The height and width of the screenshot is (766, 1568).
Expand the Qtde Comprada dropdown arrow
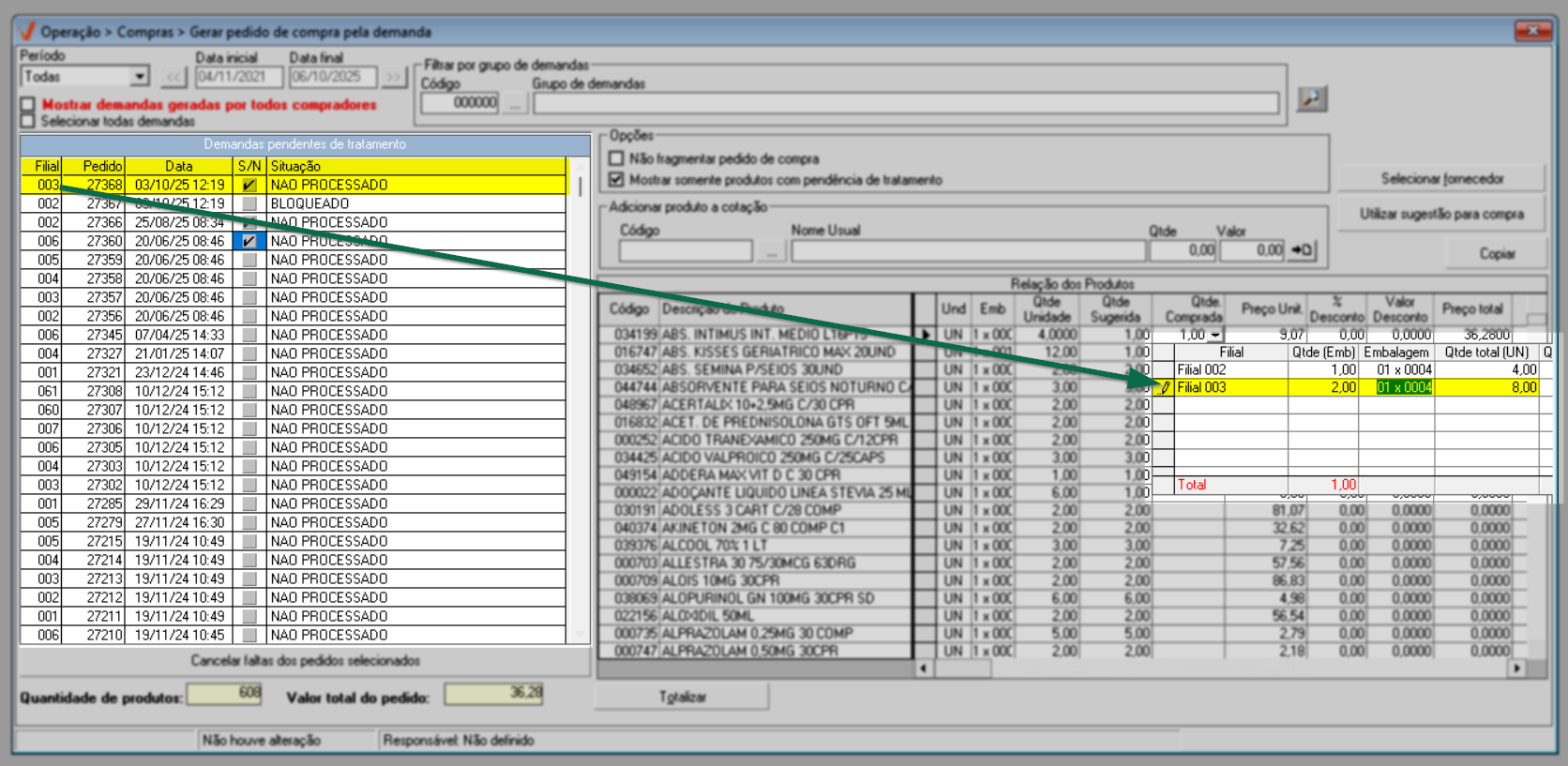coord(1215,335)
